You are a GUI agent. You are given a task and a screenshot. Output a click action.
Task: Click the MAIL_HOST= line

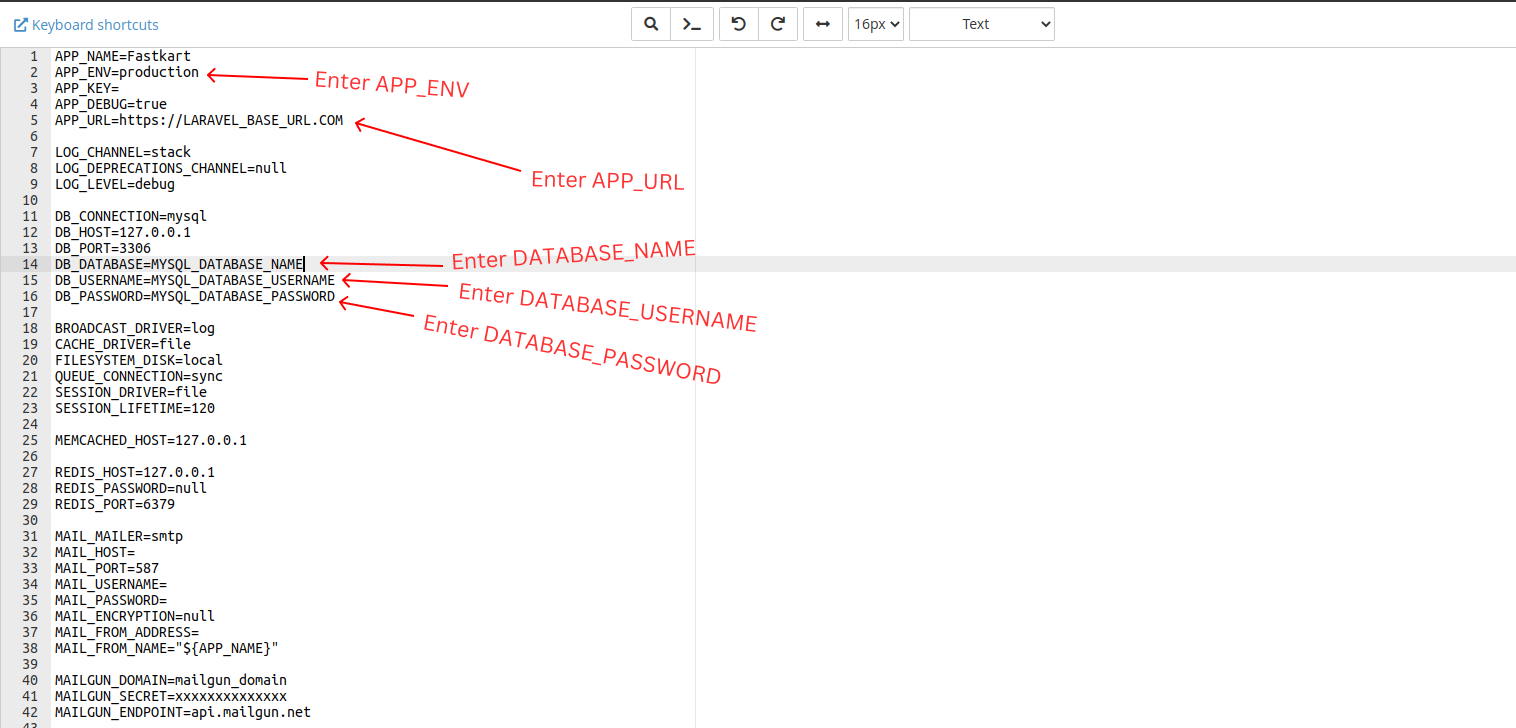(x=94, y=552)
